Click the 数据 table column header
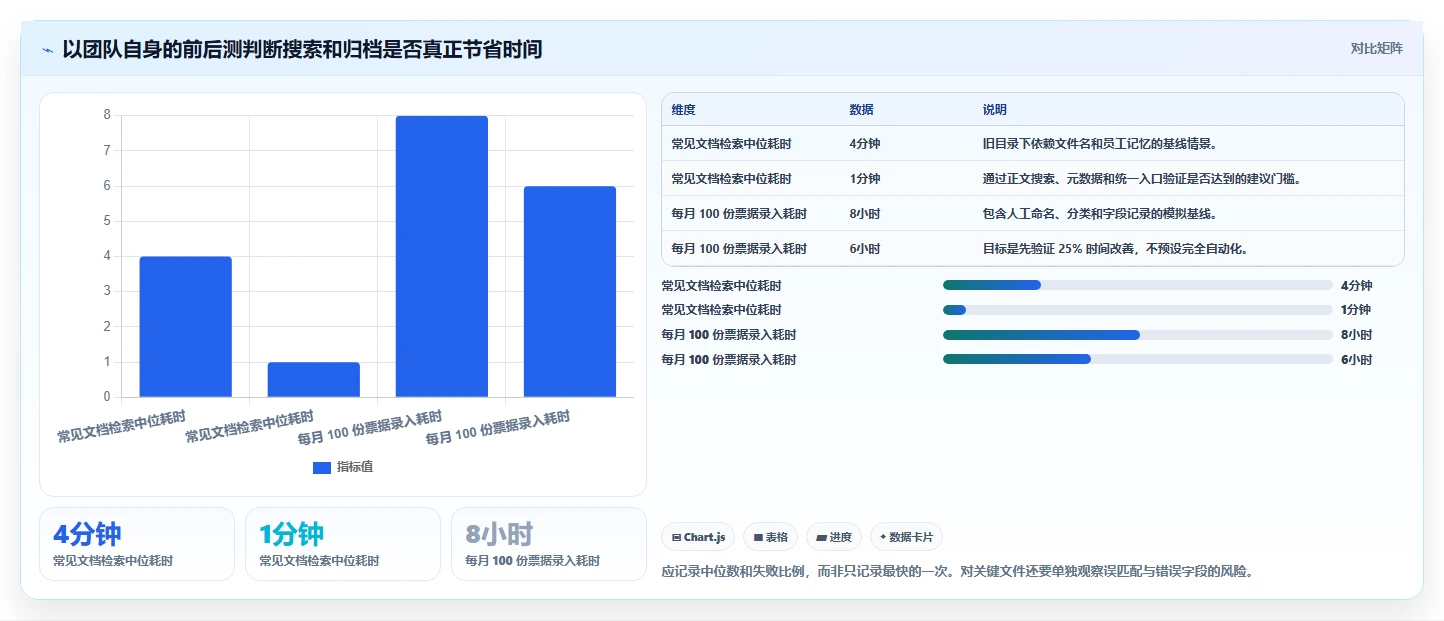Viewport: 1444px width, 621px height. [862, 110]
